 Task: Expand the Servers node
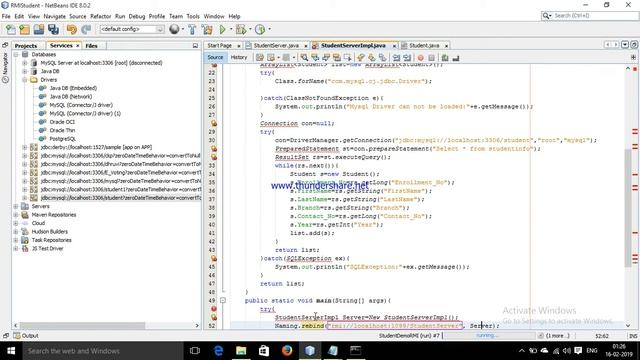[x=16, y=207]
